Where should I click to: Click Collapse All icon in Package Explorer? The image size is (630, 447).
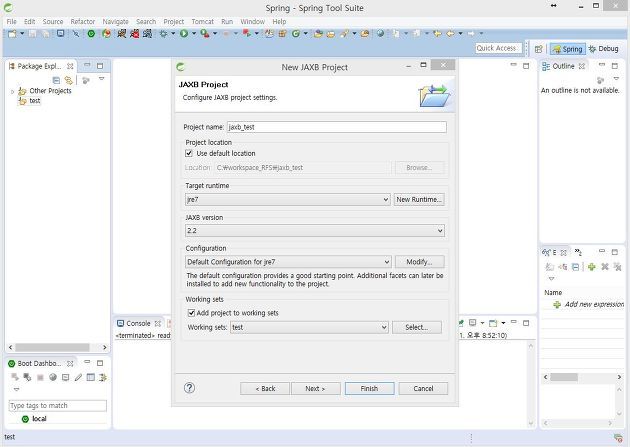point(56,80)
